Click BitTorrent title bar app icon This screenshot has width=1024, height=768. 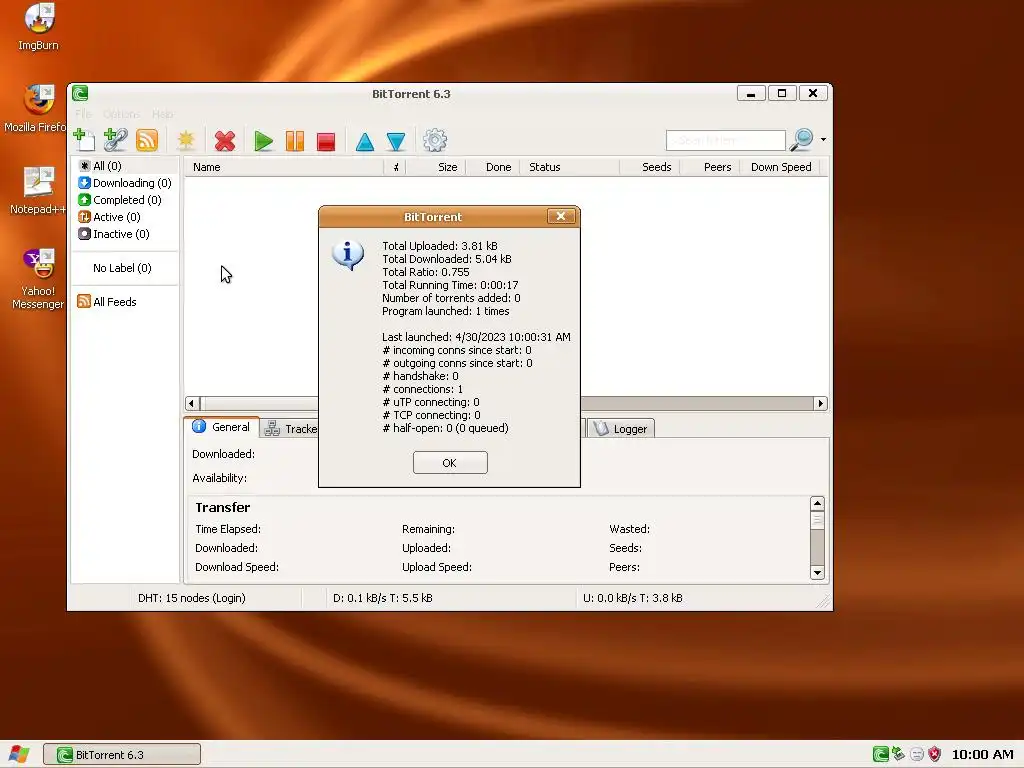pos(80,93)
